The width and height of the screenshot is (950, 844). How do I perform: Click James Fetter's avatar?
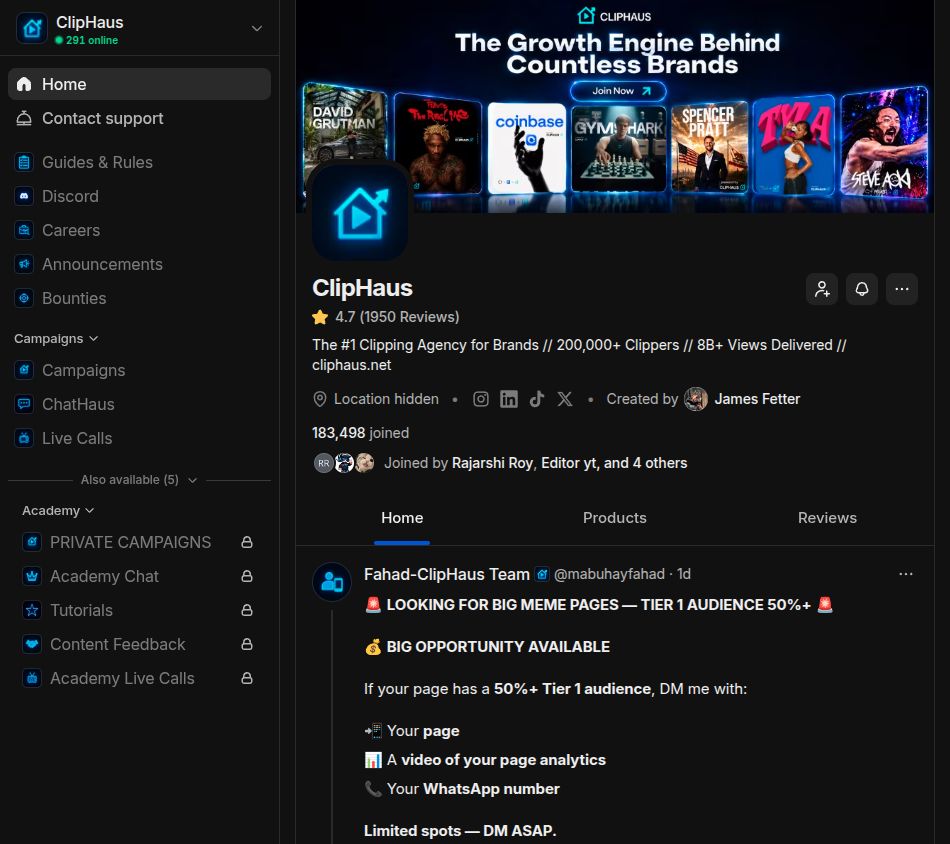pos(696,399)
